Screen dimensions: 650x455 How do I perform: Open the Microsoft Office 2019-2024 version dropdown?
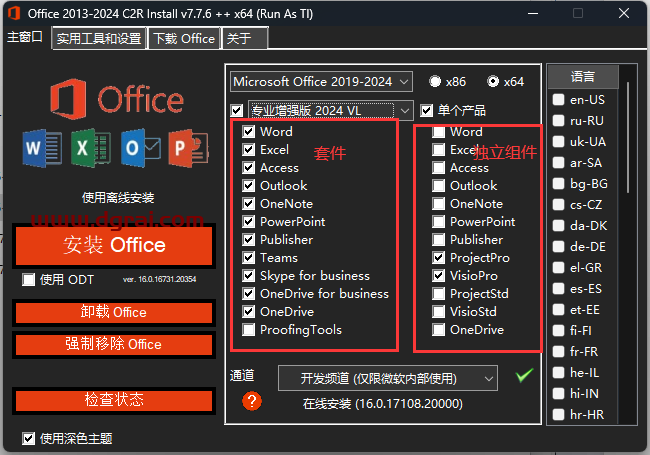321,82
